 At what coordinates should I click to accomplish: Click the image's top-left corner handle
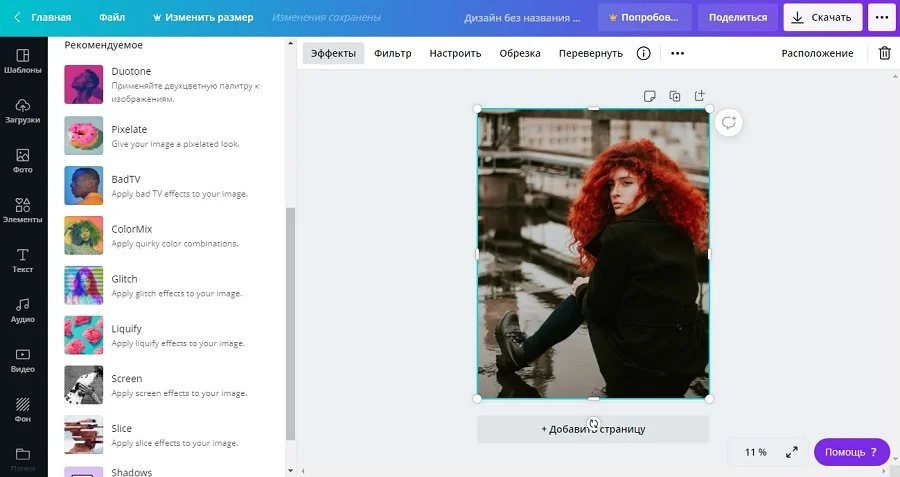[x=478, y=108]
